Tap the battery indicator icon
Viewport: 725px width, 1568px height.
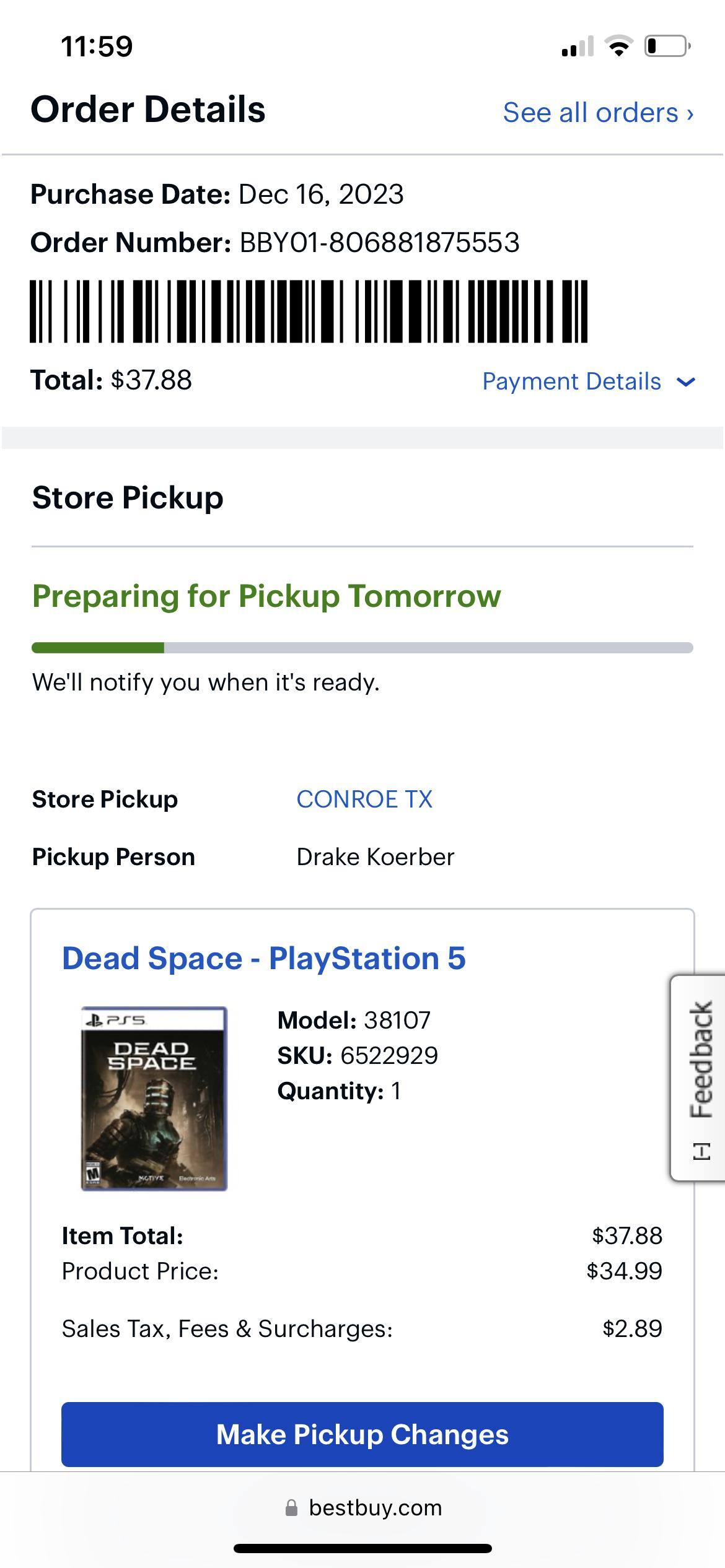click(667, 46)
